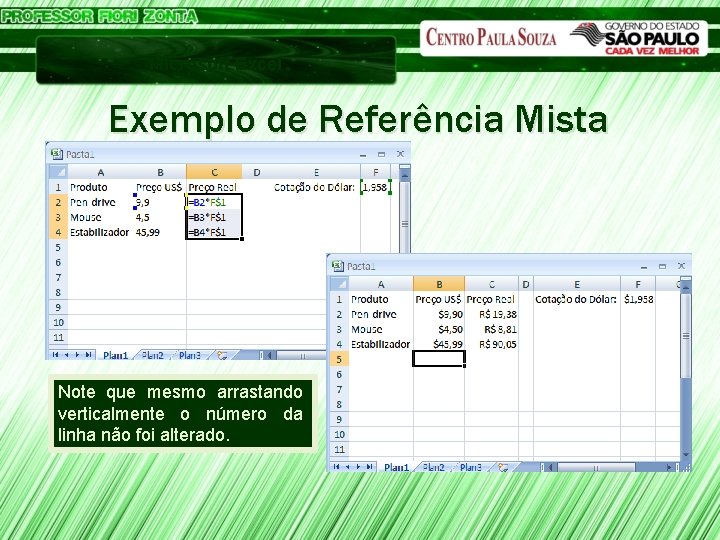
Task: Click the Excel icon in the formulas Pasta1 window
Action: [56, 154]
